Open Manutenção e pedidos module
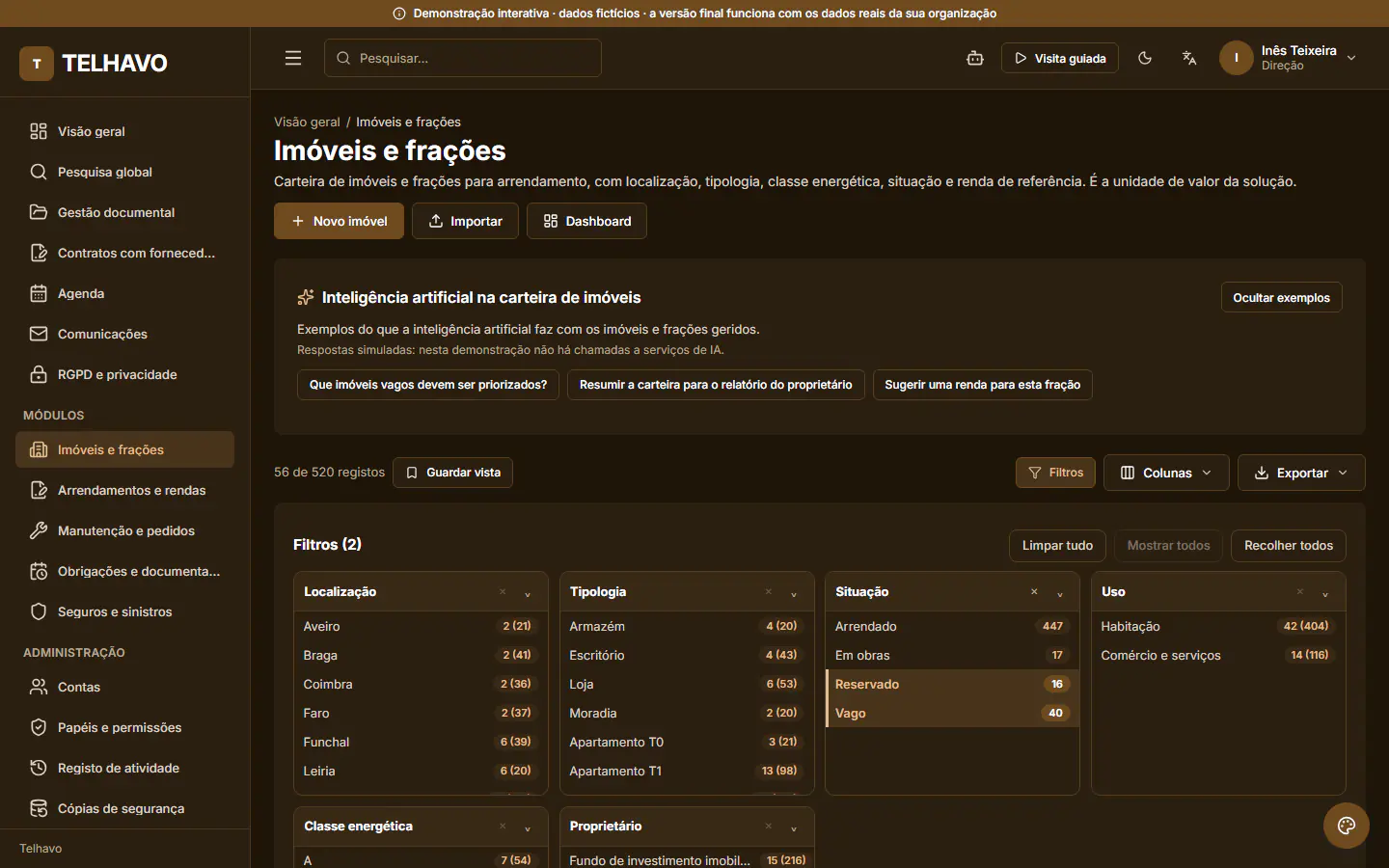Viewport: 1389px width, 868px height. point(124,530)
